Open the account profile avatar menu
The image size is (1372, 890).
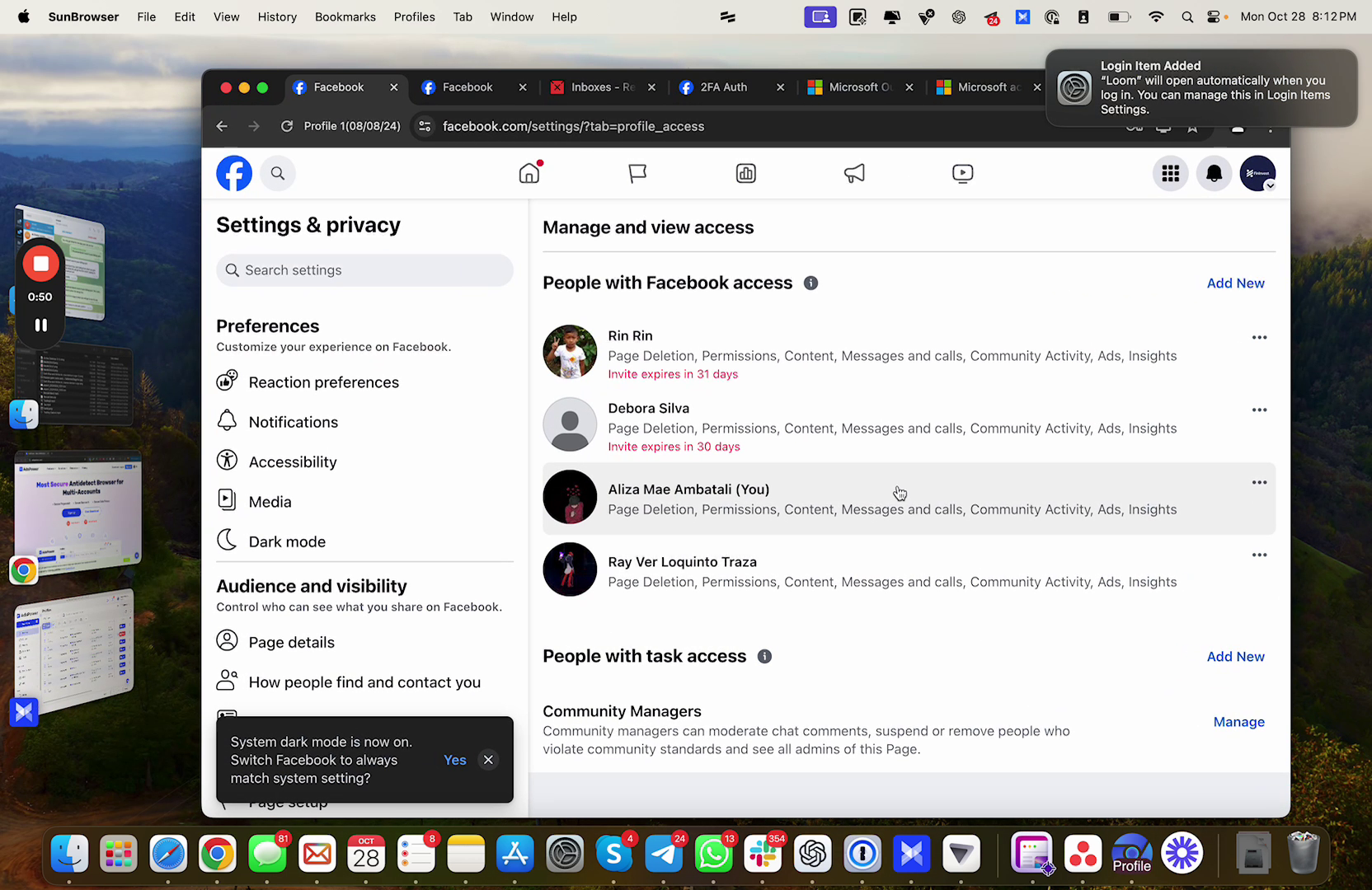pos(1258,173)
